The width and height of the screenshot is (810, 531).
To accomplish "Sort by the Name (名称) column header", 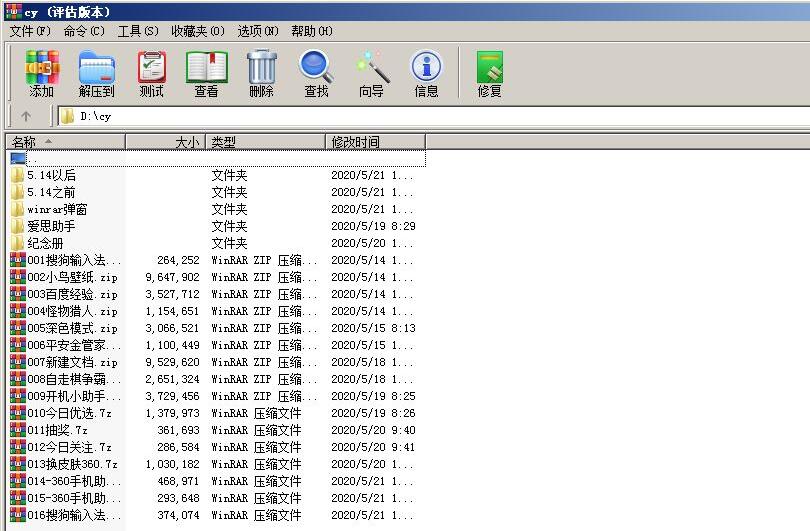I will [x=66, y=142].
